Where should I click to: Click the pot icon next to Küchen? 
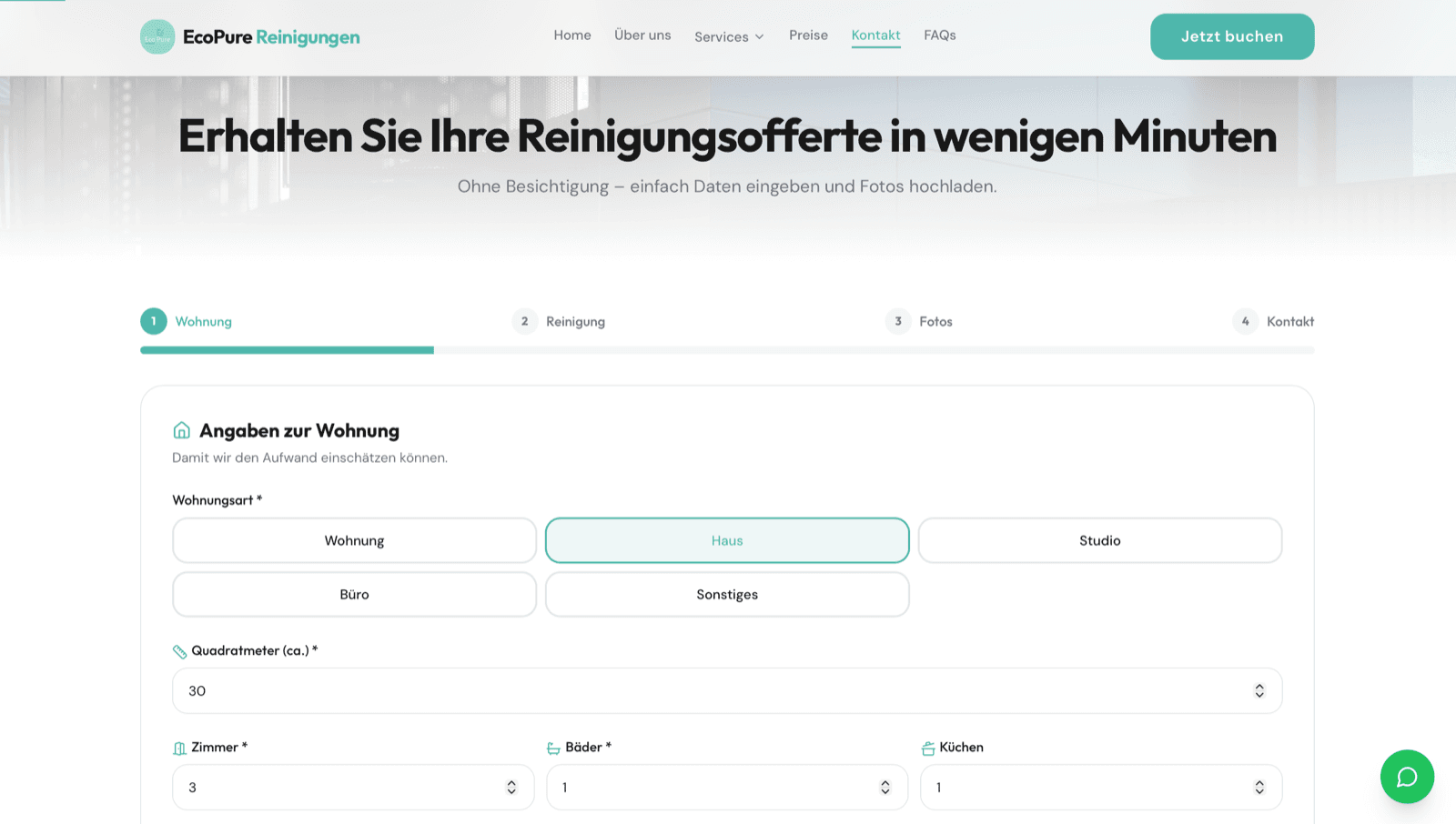tap(928, 748)
